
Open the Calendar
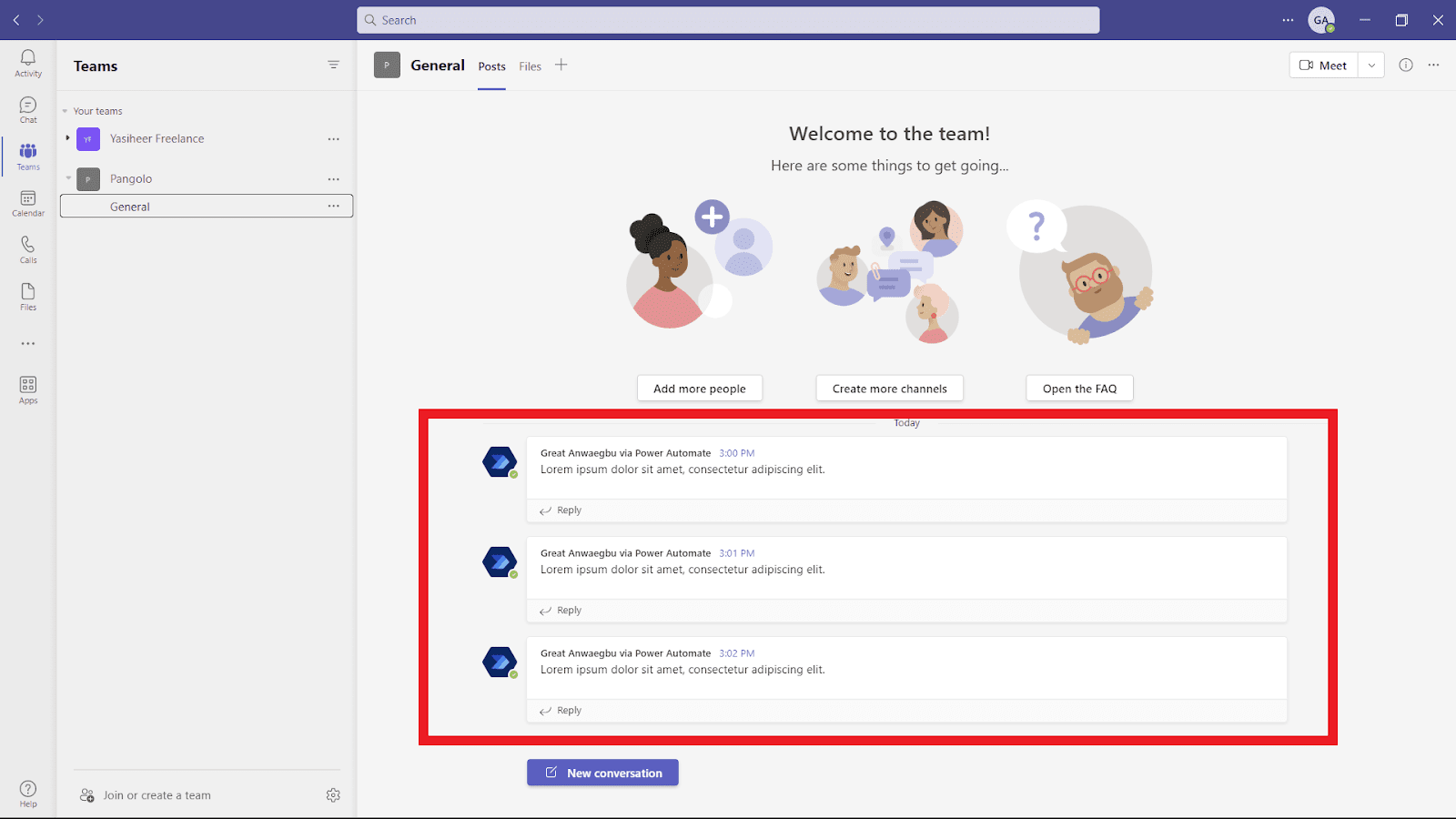click(x=27, y=202)
